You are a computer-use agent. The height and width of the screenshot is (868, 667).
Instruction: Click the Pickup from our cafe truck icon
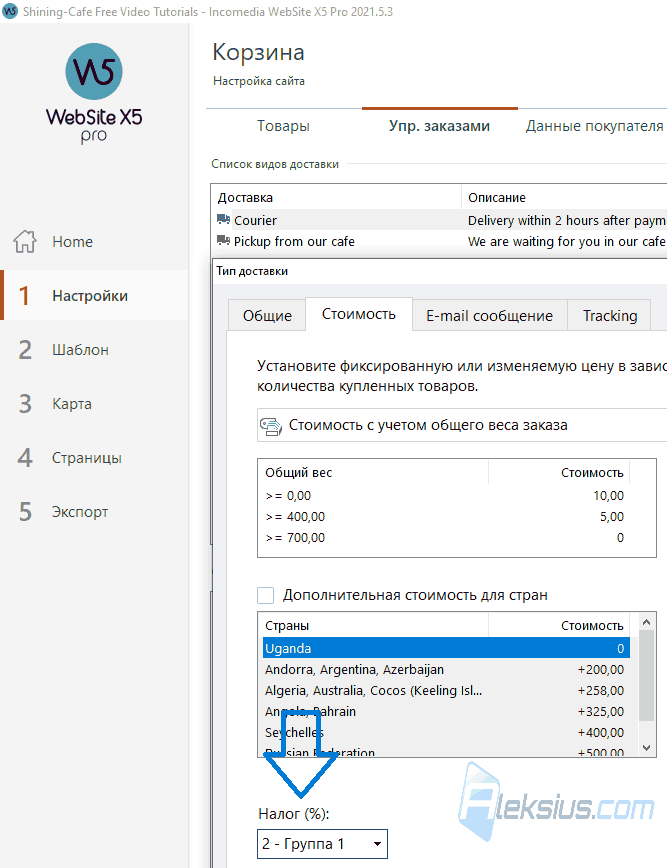click(x=223, y=241)
